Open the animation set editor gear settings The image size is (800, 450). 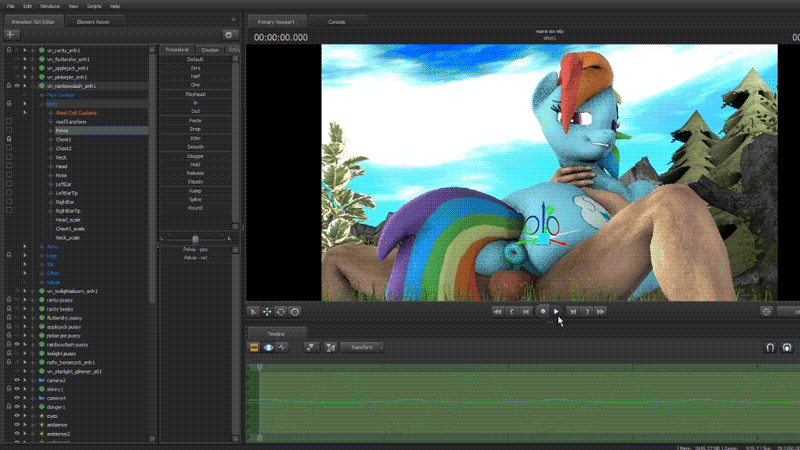tap(229, 35)
